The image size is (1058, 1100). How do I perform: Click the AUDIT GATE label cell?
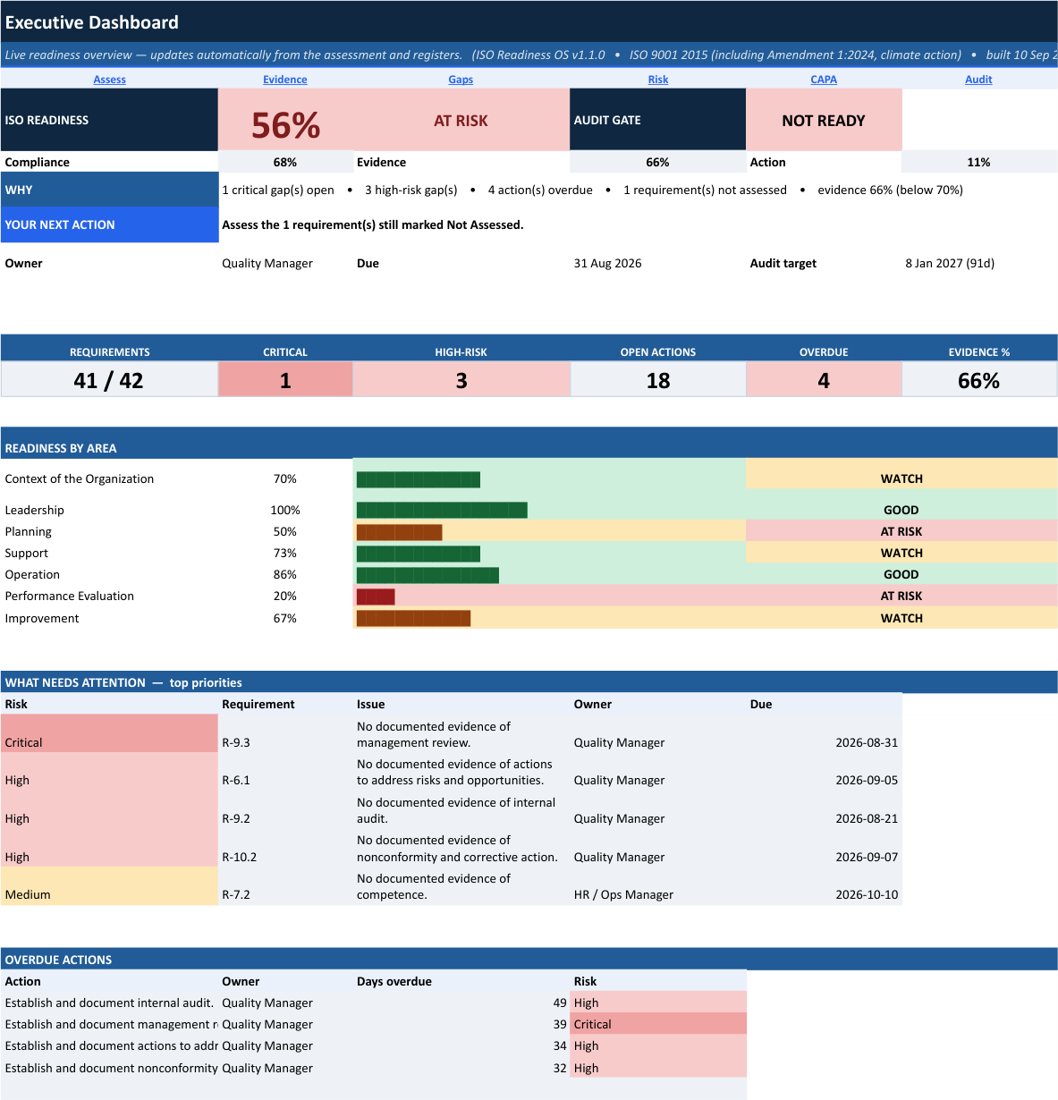coord(657,120)
